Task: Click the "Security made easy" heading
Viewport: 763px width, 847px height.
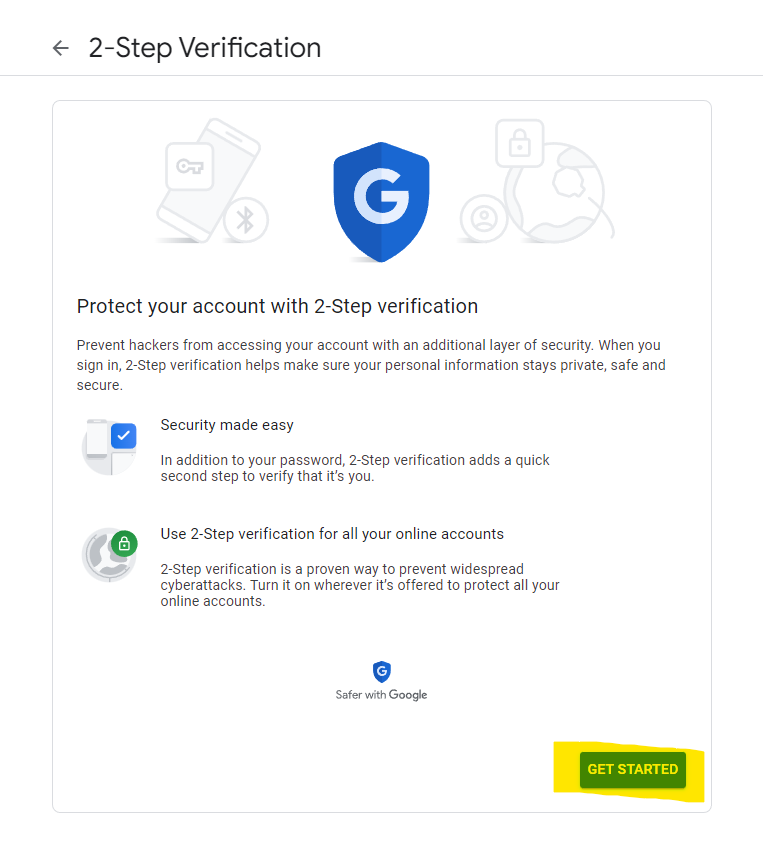Action: click(x=227, y=425)
